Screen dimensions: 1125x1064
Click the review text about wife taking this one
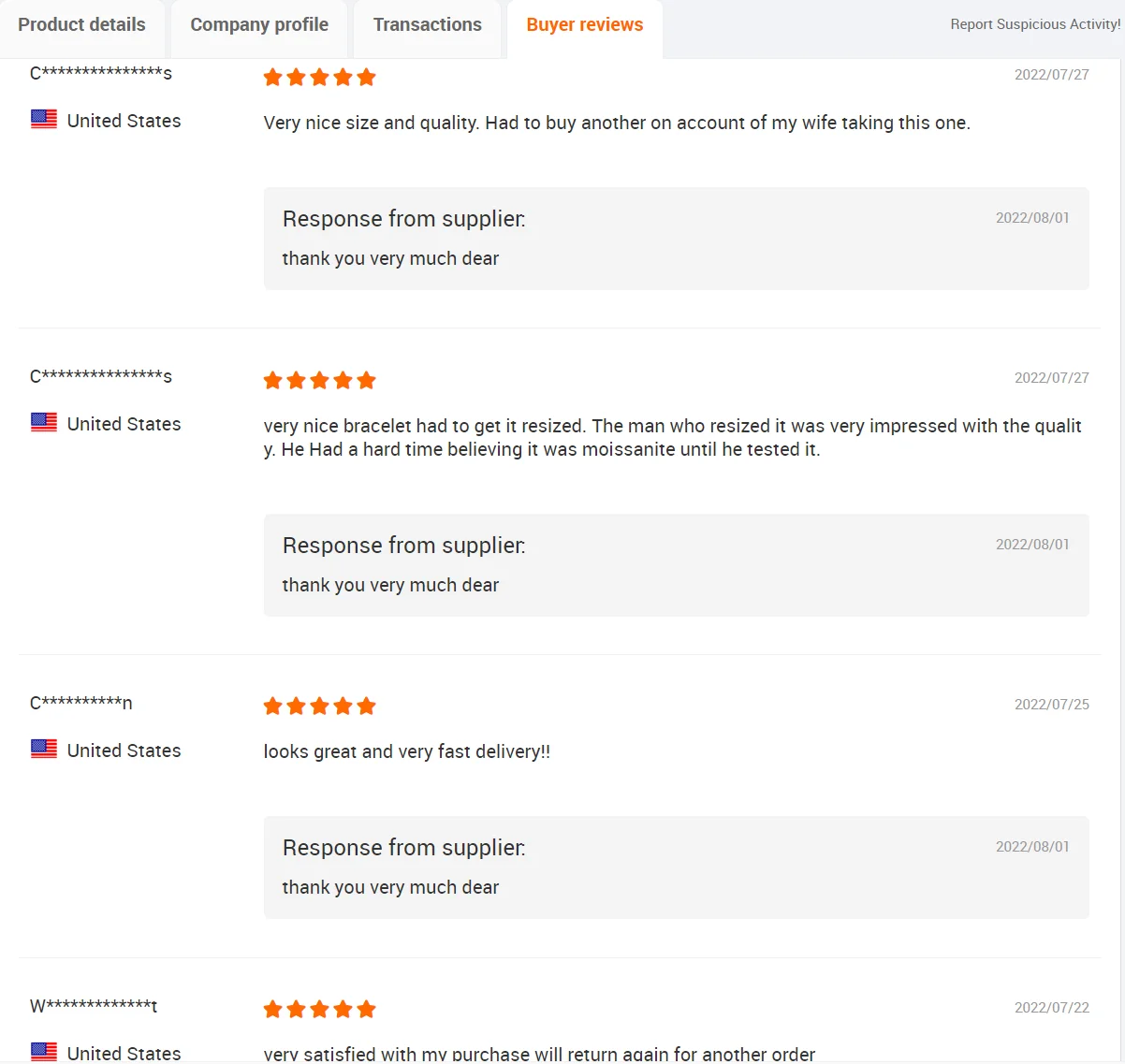click(x=616, y=123)
